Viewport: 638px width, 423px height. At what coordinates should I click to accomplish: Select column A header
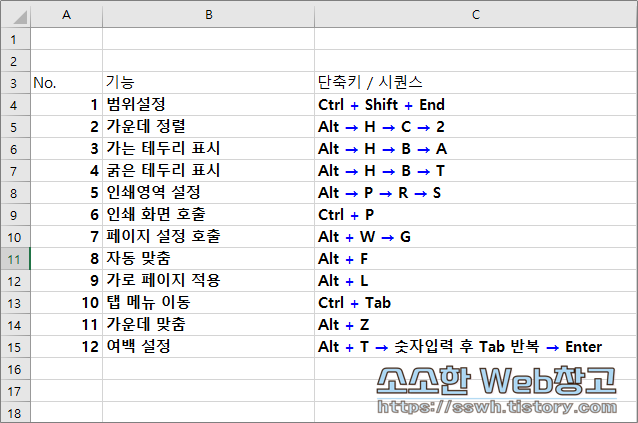coord(66,15)
